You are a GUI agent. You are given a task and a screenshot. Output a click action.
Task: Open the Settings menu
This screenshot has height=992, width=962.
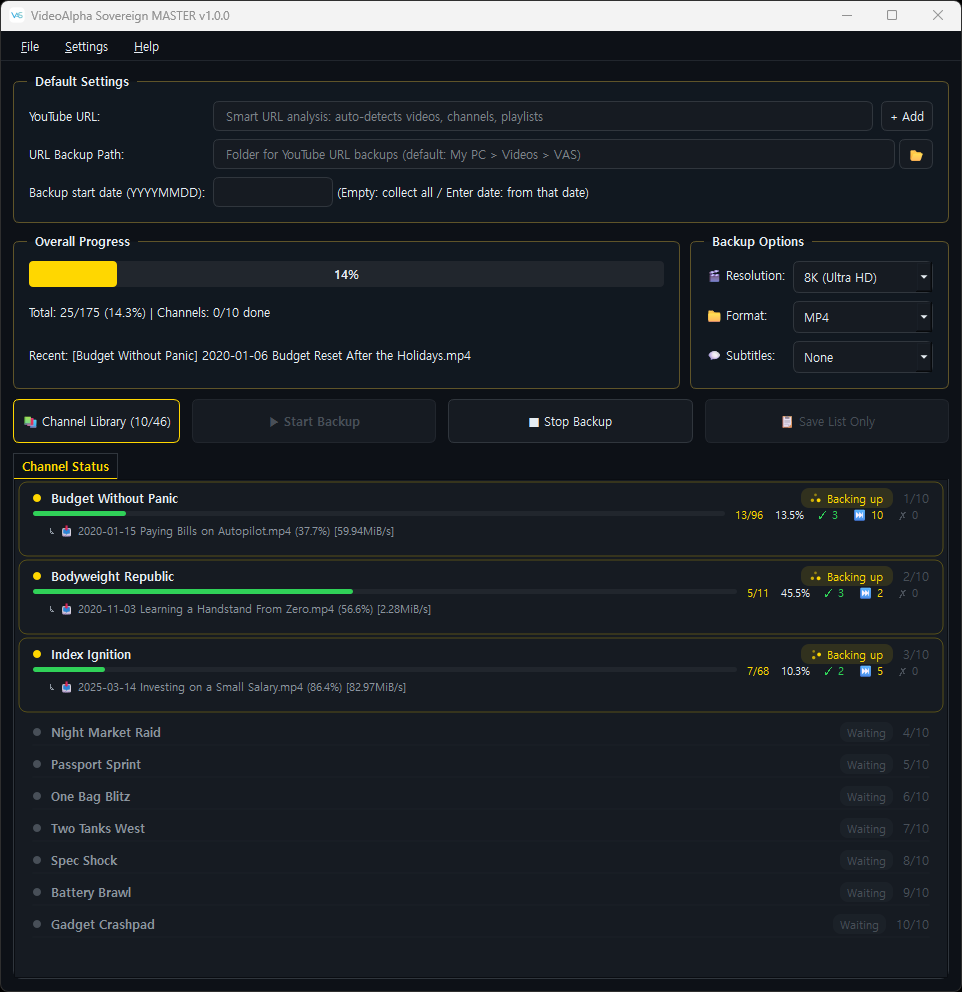tap(86, 47)
